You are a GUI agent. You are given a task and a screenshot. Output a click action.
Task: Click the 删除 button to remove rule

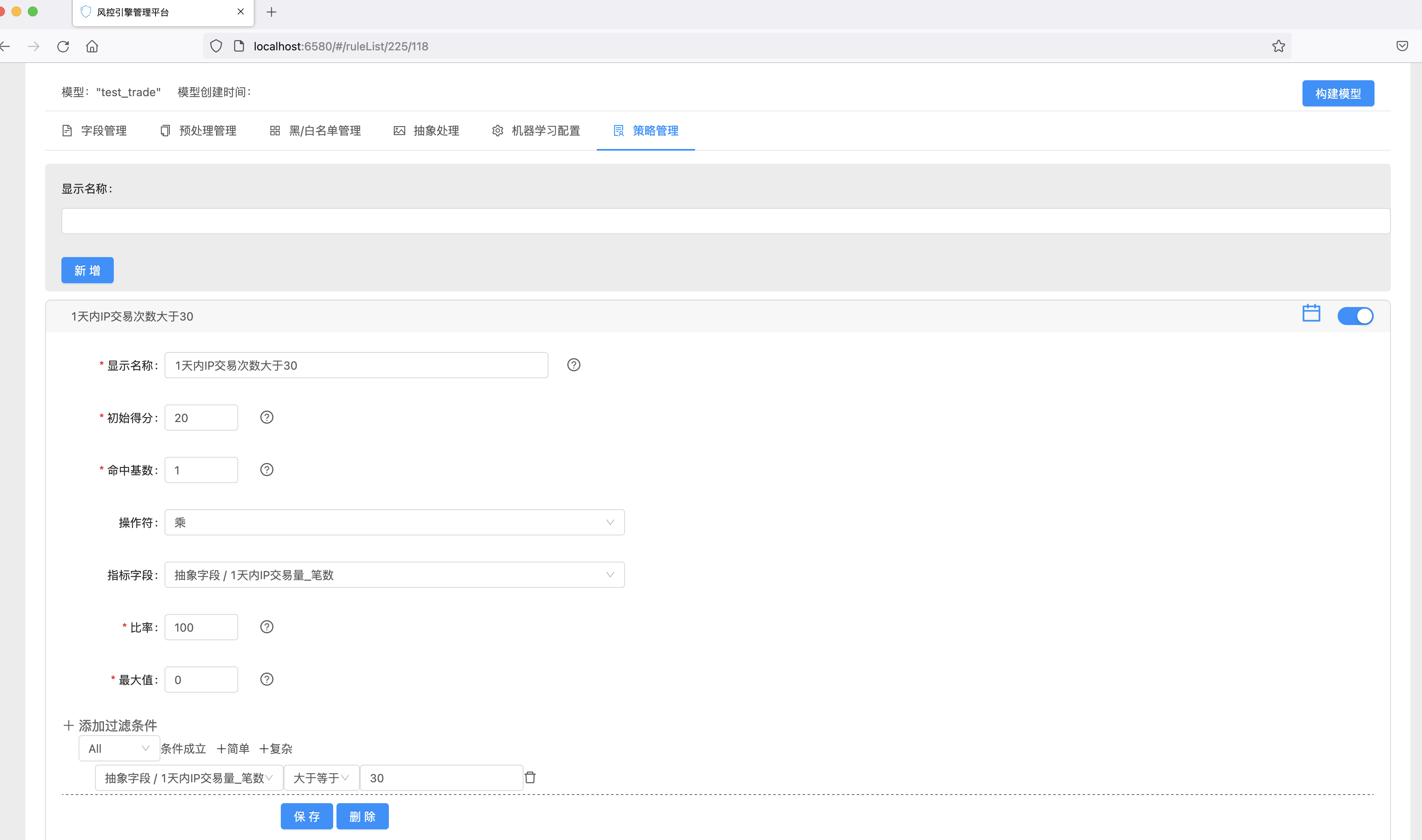(362, 816)
